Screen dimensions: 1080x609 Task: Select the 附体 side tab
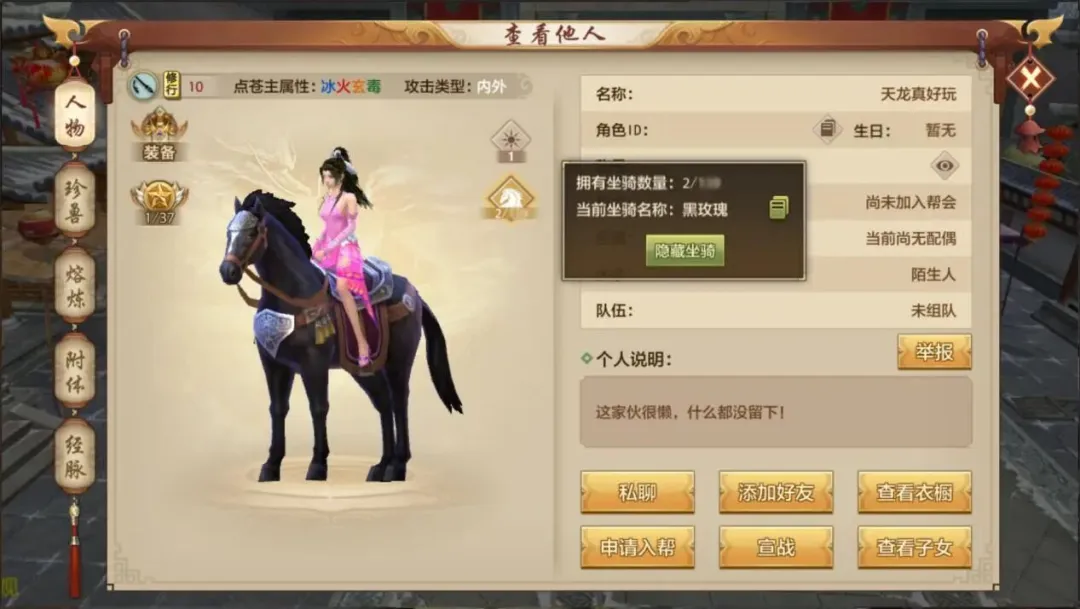coord(74,371)
